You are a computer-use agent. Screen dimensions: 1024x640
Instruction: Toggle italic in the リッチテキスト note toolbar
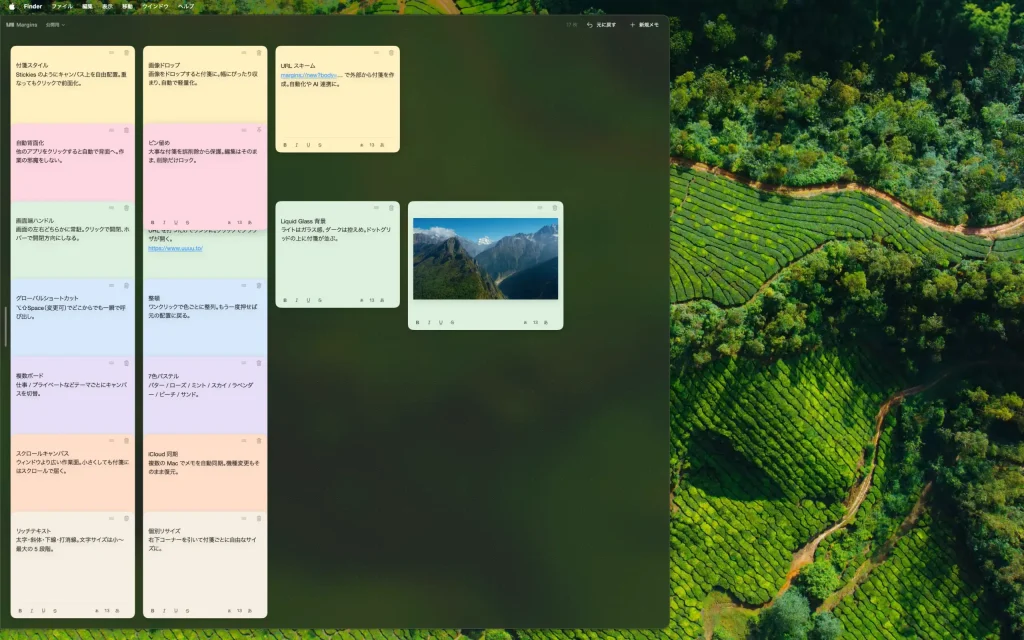click(31, 611)
